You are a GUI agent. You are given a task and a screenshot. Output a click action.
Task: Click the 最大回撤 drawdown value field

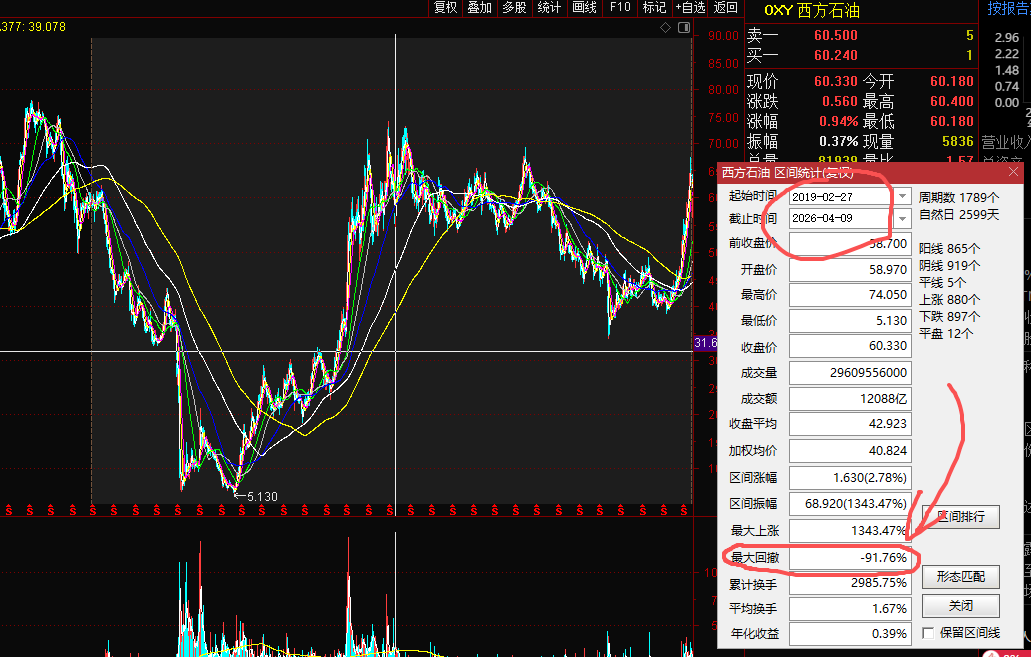[x=850, y=558]
